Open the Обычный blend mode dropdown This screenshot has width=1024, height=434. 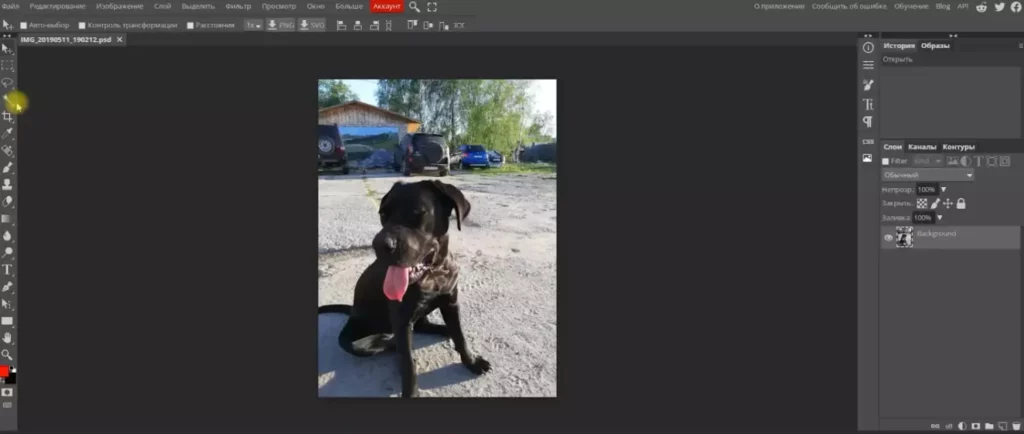coord(927,175)
